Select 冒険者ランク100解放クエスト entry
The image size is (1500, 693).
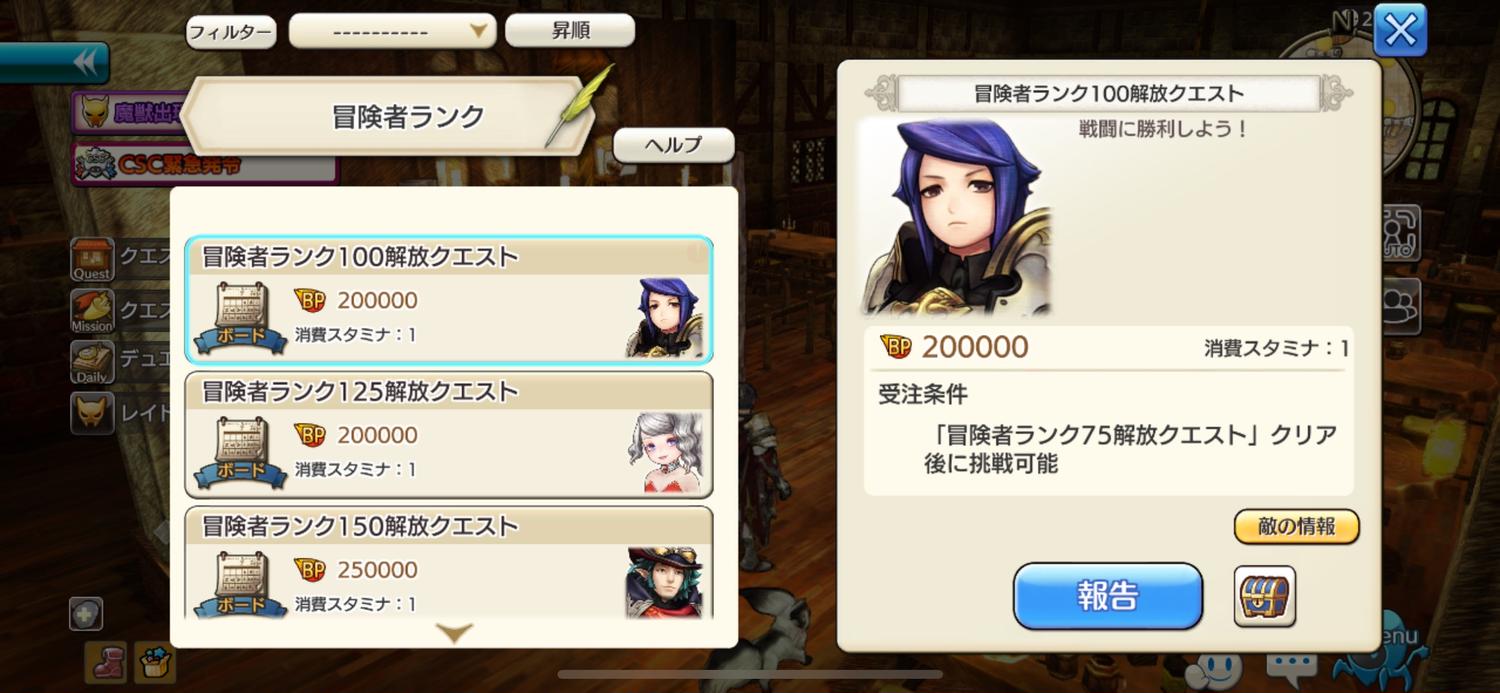(449, 300)
